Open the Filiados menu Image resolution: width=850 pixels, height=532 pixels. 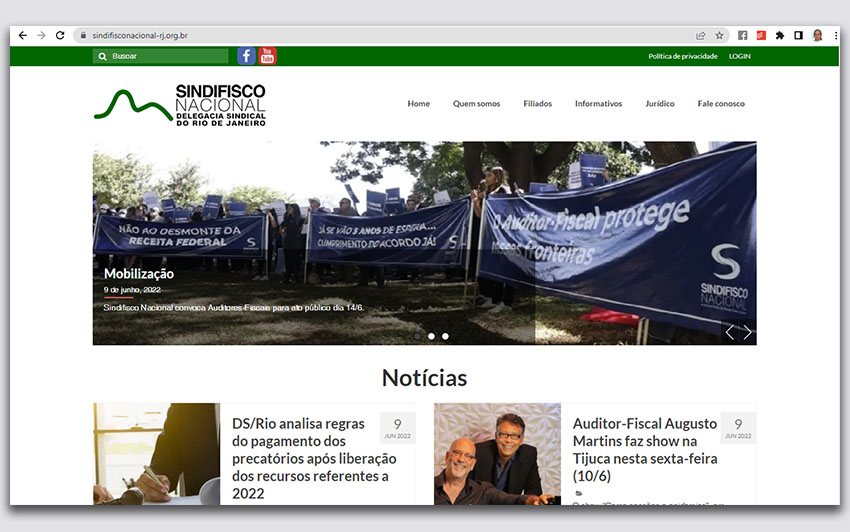coord(537,104)
